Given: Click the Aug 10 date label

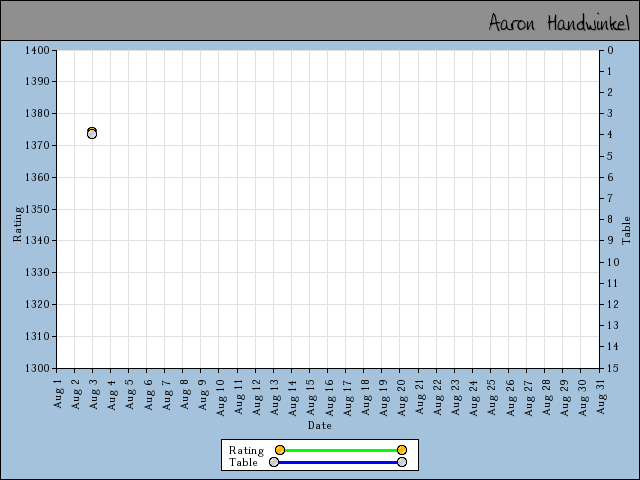Looking at the screenshot, I should [x=220, y=397].
